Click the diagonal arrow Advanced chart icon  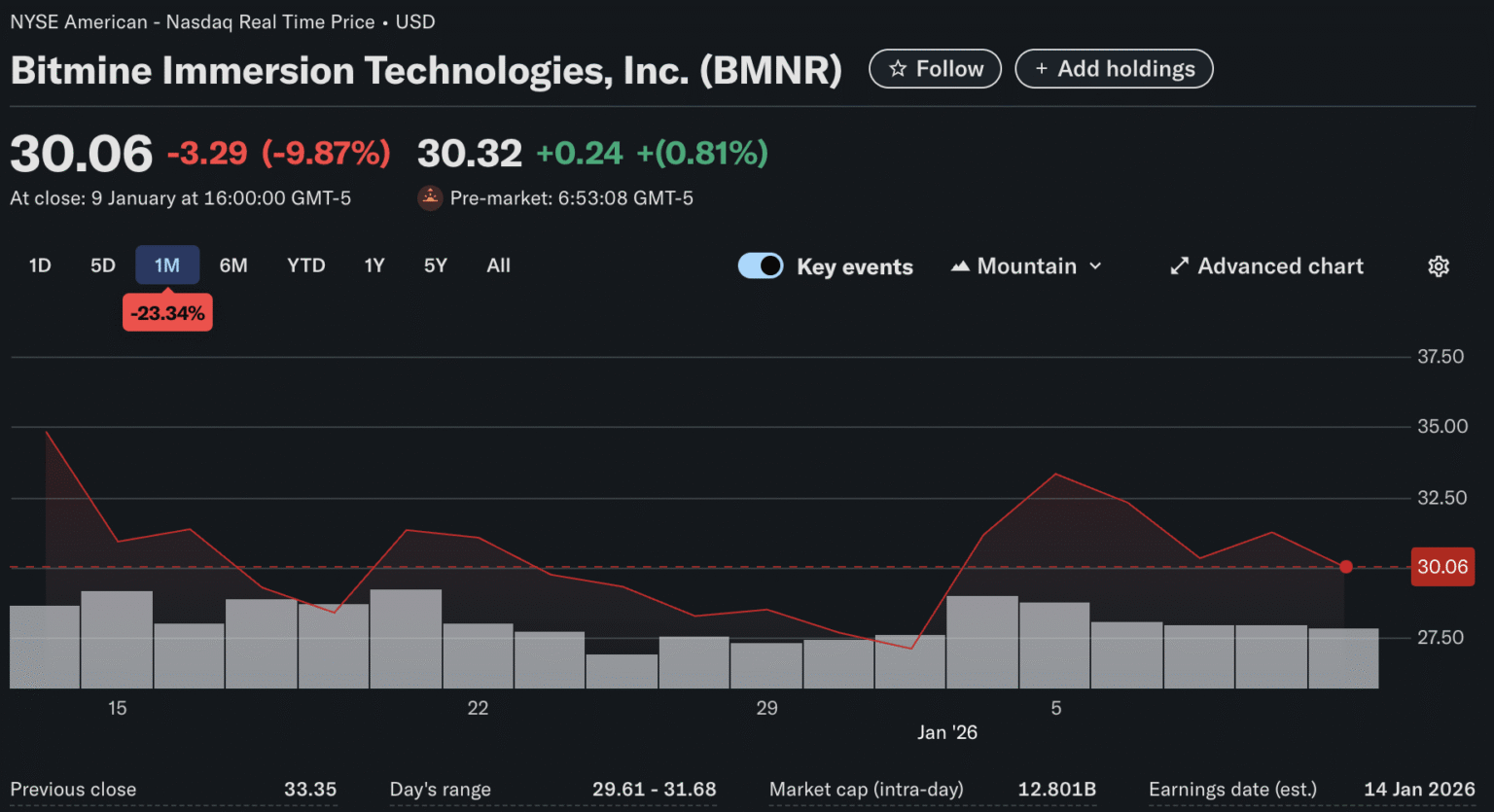(1178, 265)
